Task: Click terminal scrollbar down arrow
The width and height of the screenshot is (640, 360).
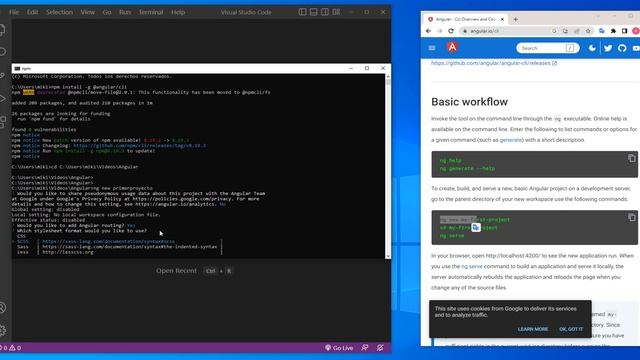Action: pos(388,256)
